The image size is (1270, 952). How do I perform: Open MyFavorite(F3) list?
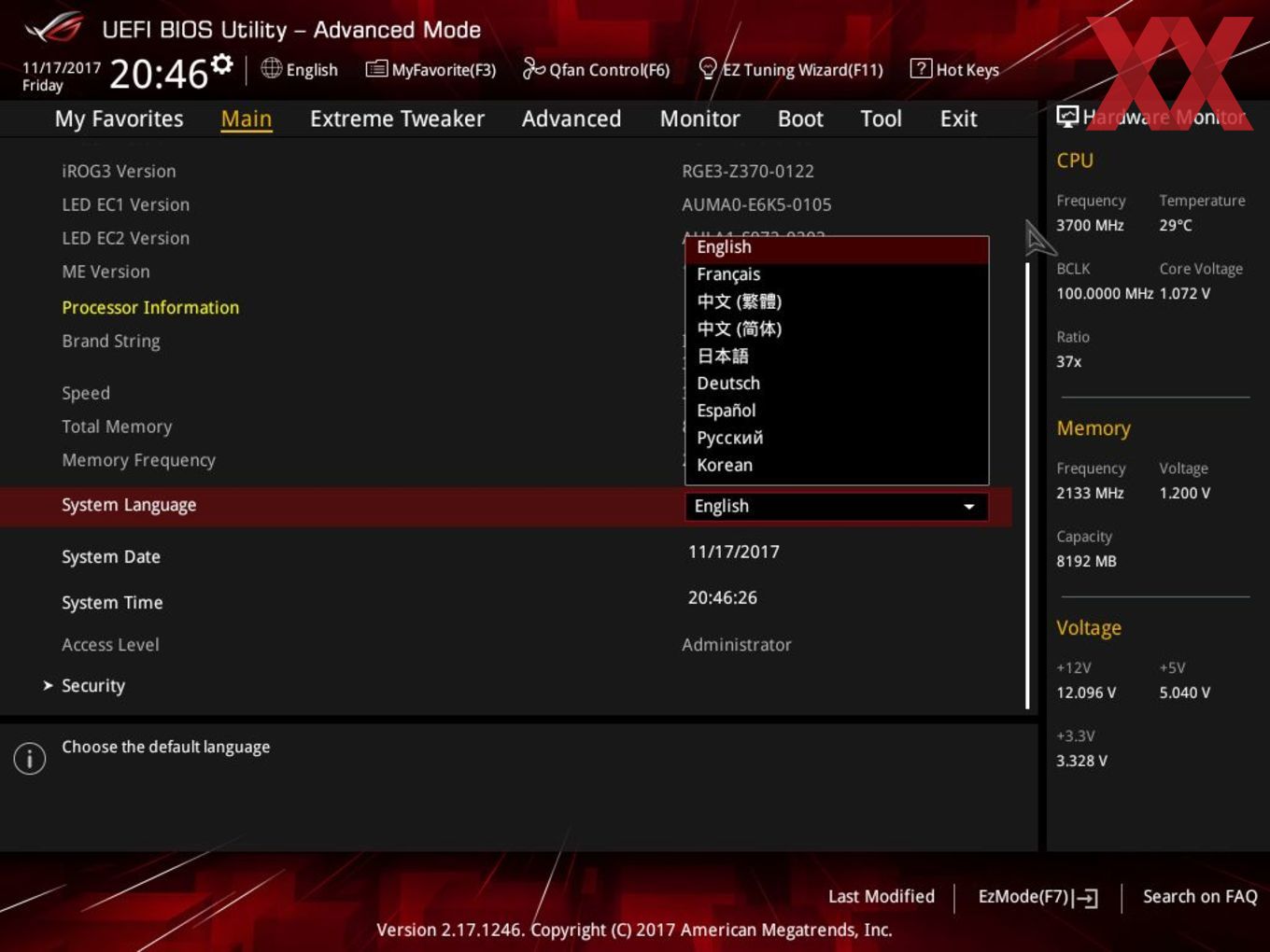tap(431, 70)
